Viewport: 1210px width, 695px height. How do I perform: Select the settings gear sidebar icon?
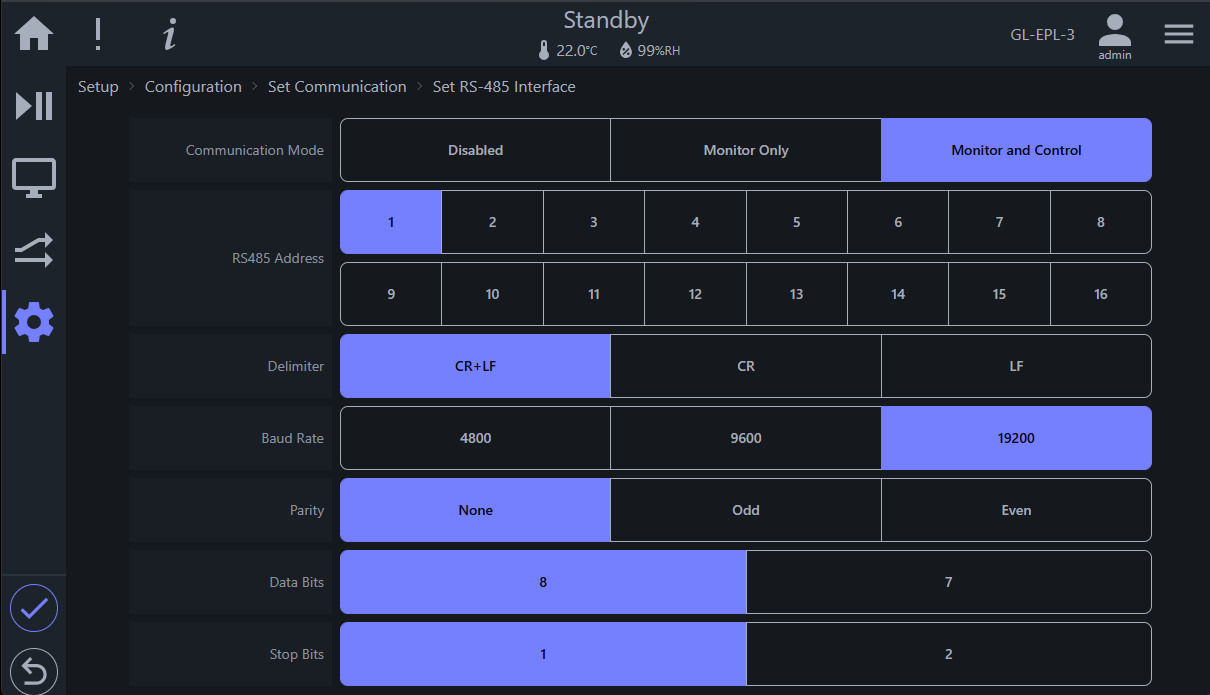tap(34, 322)
